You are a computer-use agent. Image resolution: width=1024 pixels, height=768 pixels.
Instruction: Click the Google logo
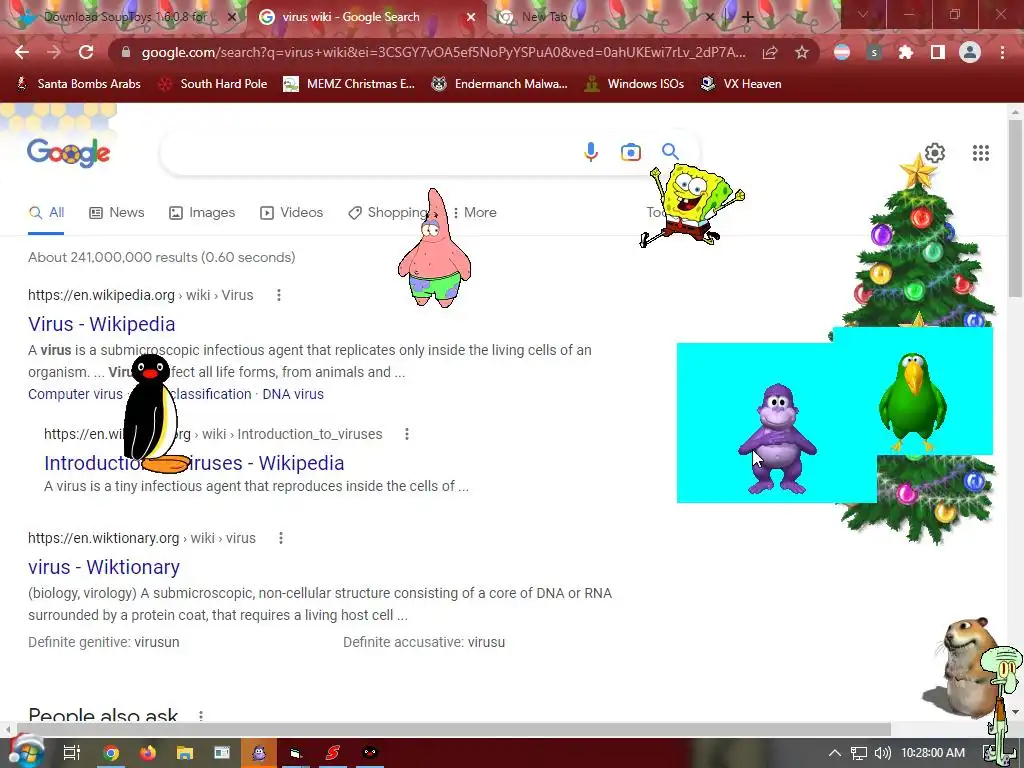click(69, 153)
